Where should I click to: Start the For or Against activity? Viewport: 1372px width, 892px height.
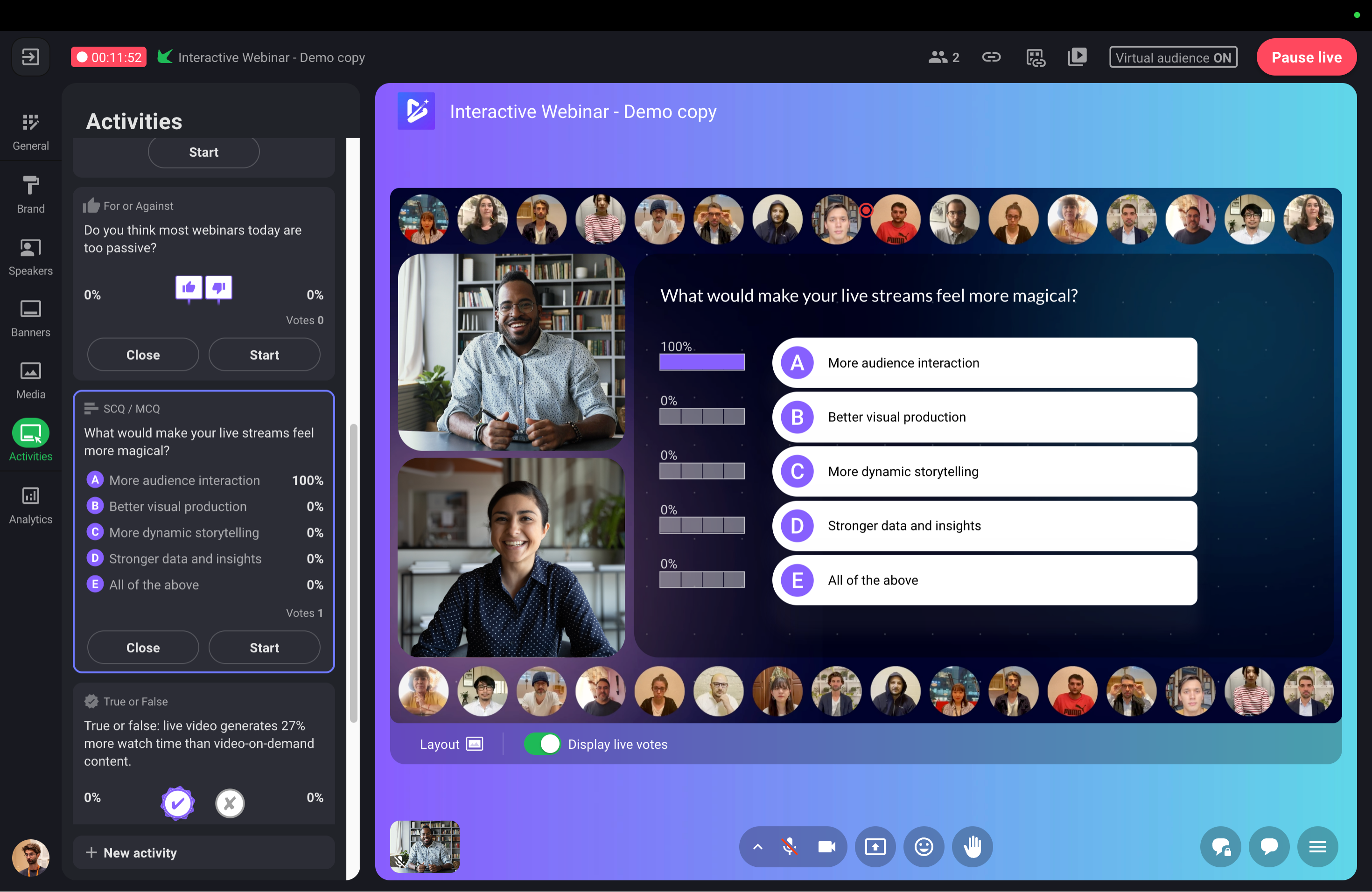[x=264, y=355]
